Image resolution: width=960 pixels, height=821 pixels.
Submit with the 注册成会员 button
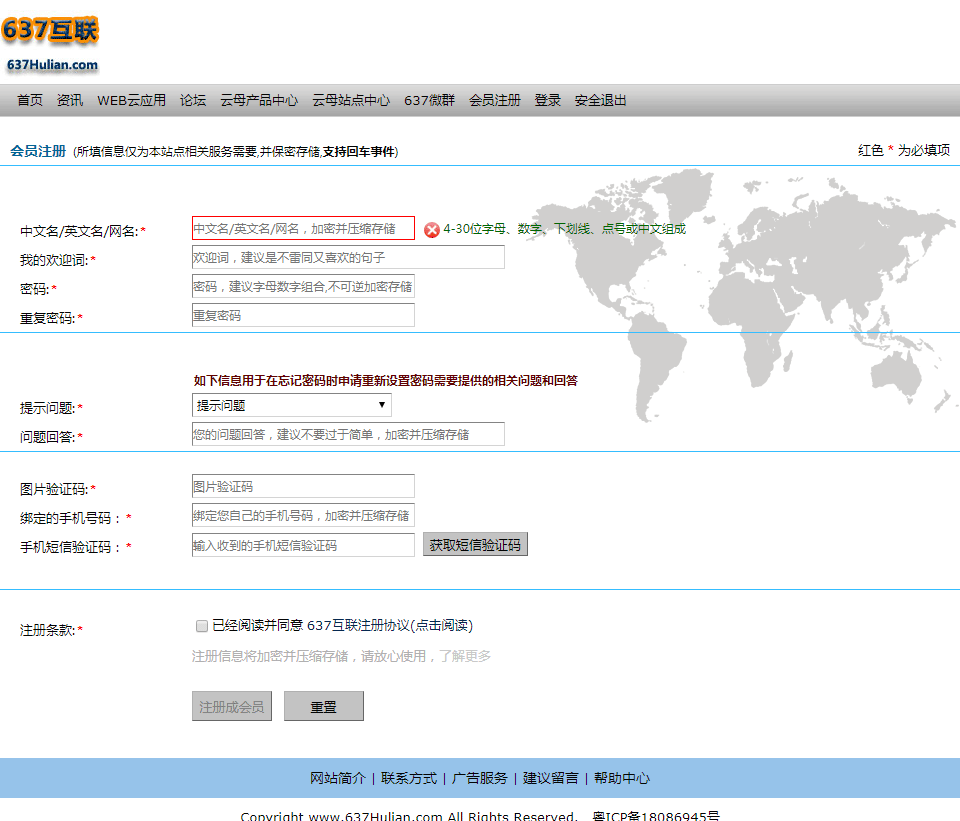point(231,707)
